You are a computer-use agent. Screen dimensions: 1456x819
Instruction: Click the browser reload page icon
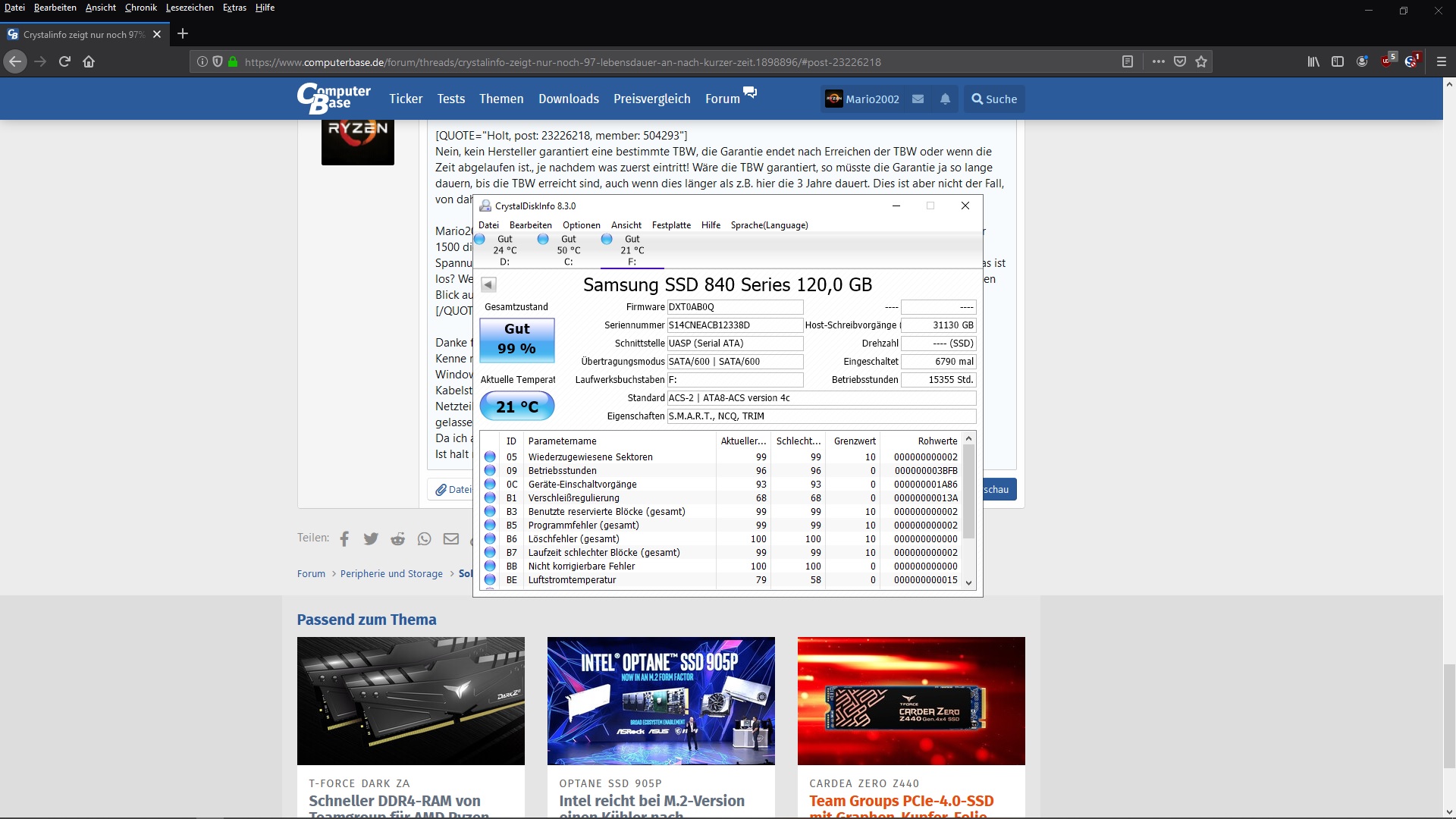point(64,62)
